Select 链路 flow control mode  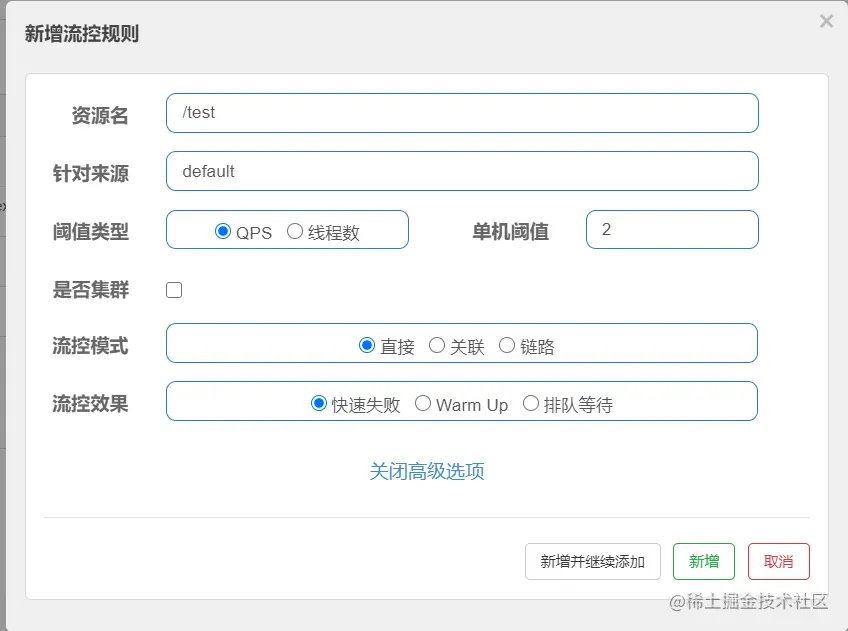tap(507, 345)
